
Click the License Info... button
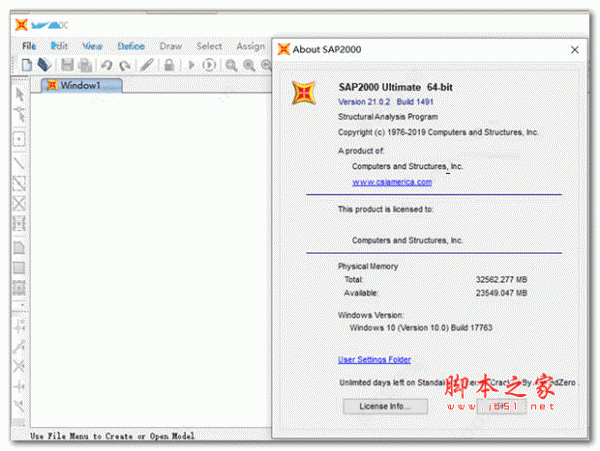[385, 406]
